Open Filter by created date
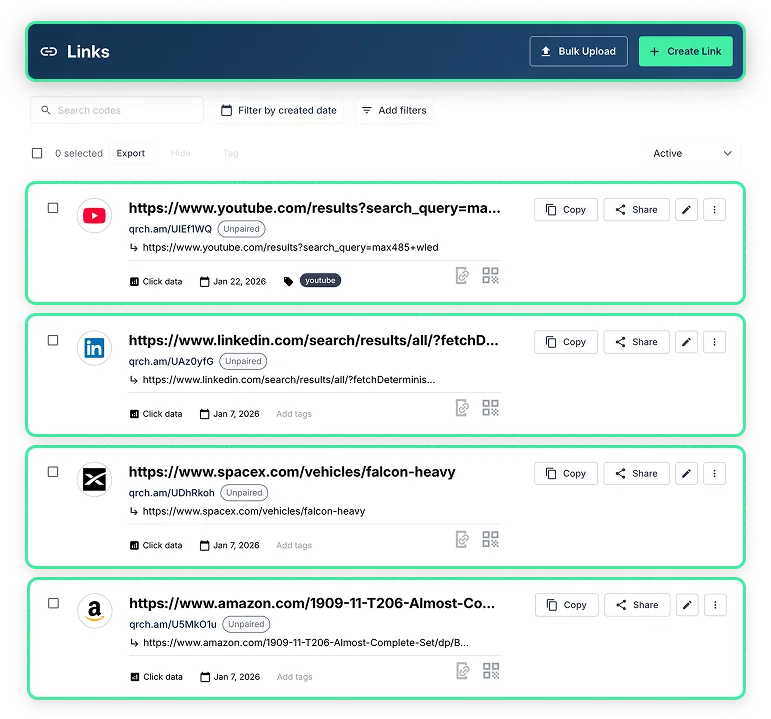The height and width of the screenshot is (719, 771). tap(279, 110)
